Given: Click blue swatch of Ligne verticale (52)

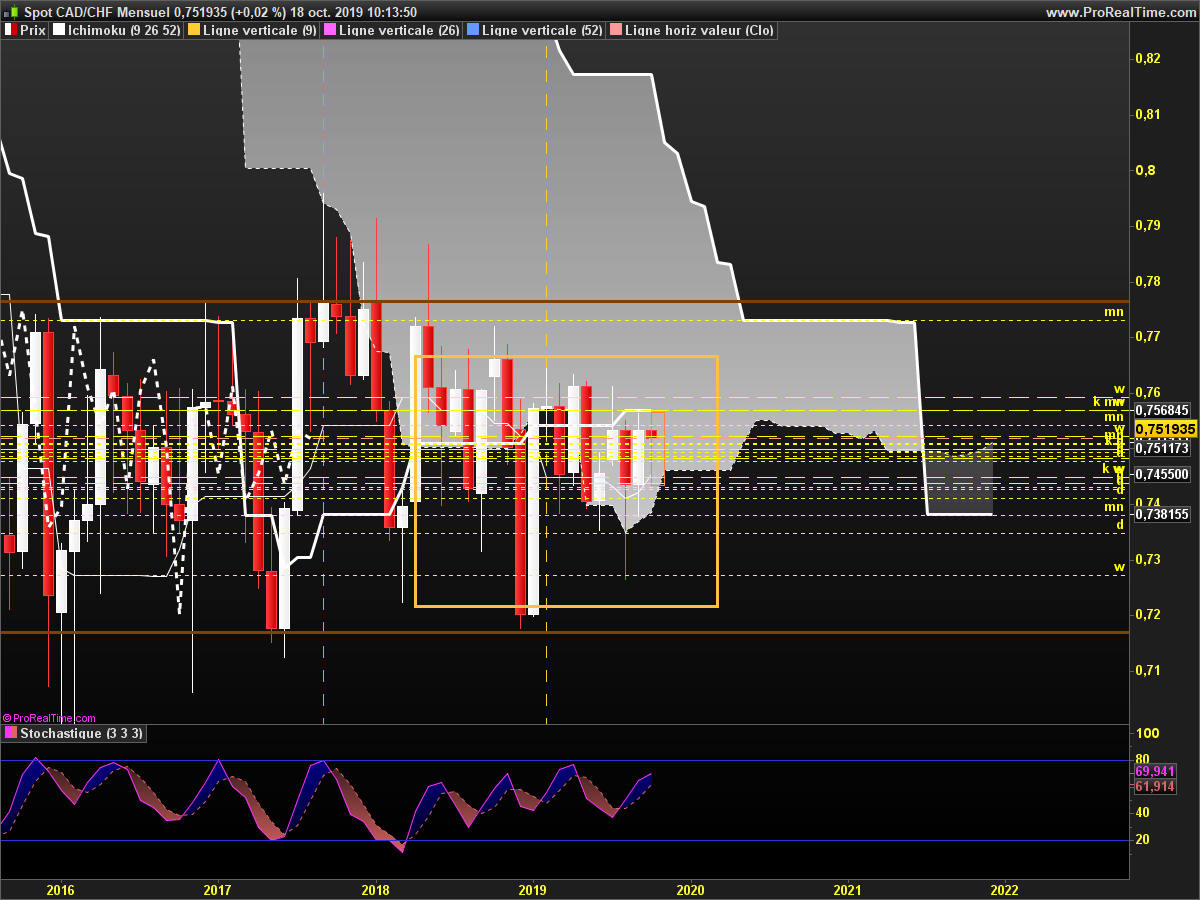Looking at the screenshot, I should (x=473, y=30).
